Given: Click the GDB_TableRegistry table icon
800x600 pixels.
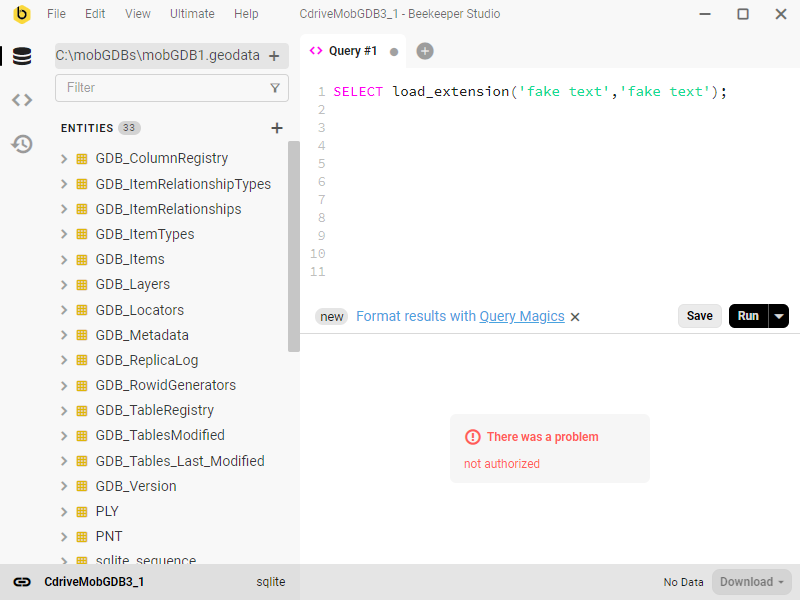Looking at the screenshot, I should pyautogui.click(x=82, y=410).
